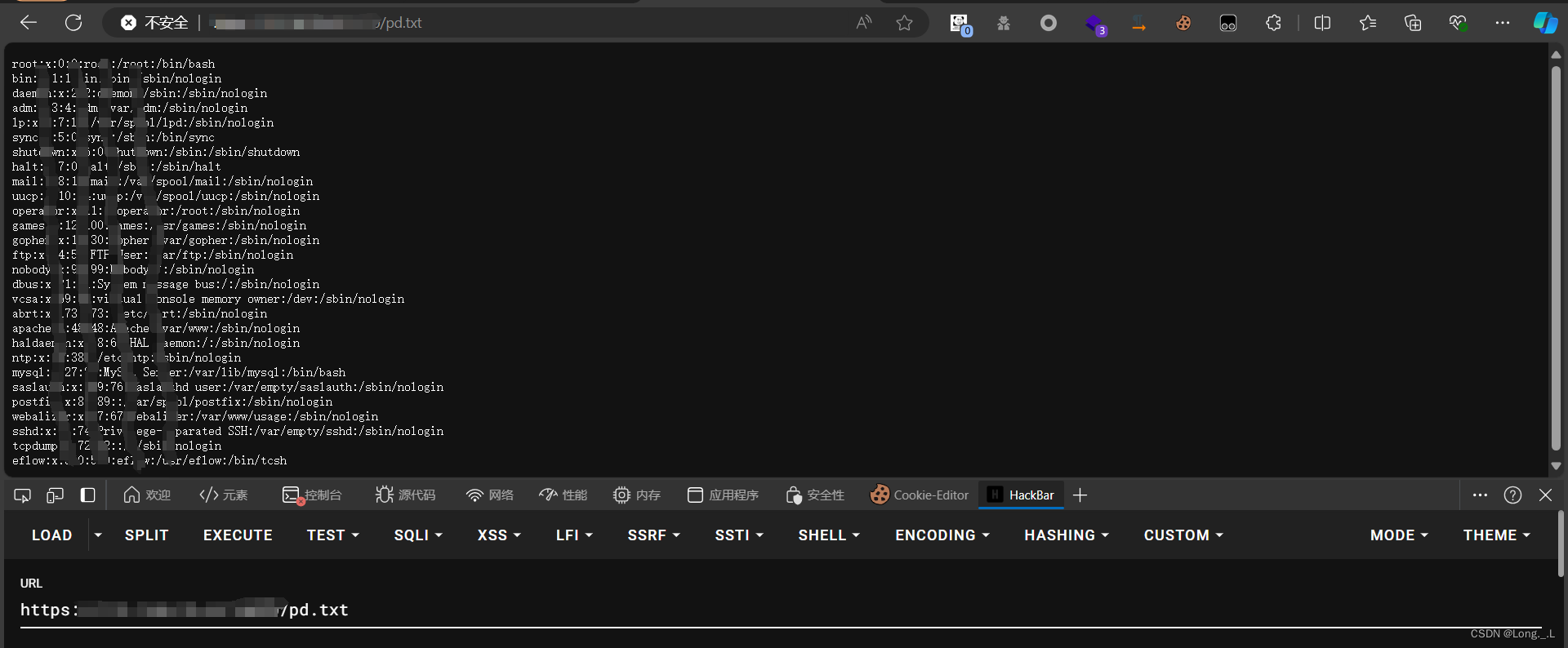The height and width of the screenshot is (648, 1568).
Task: Open the 网络 network tab
Action: pyautogui.click(x=489, y=495)
